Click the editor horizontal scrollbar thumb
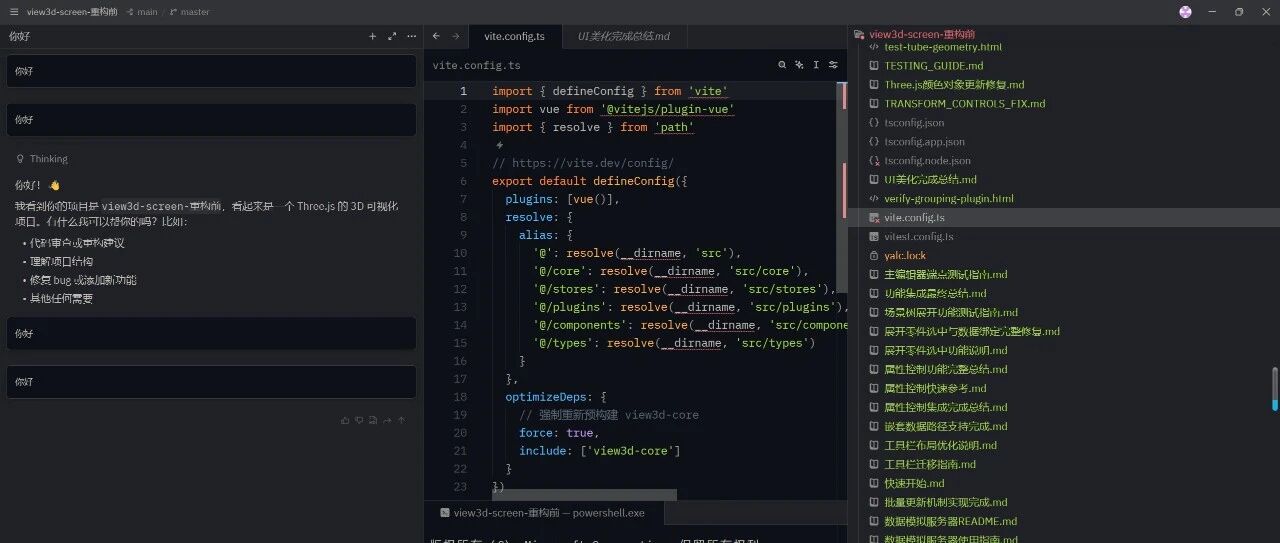The image size is (1280, 543). click(584, 494)
